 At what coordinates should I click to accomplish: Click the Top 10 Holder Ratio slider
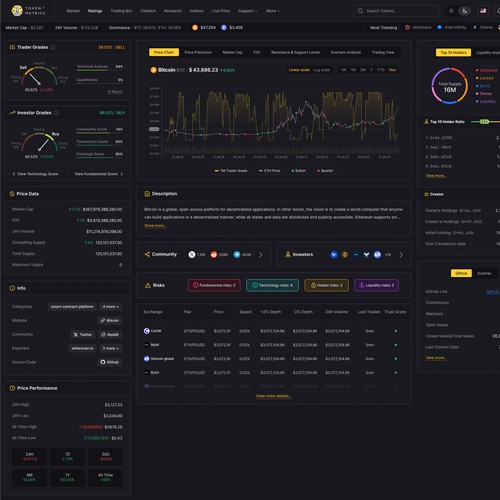point(485,122)
